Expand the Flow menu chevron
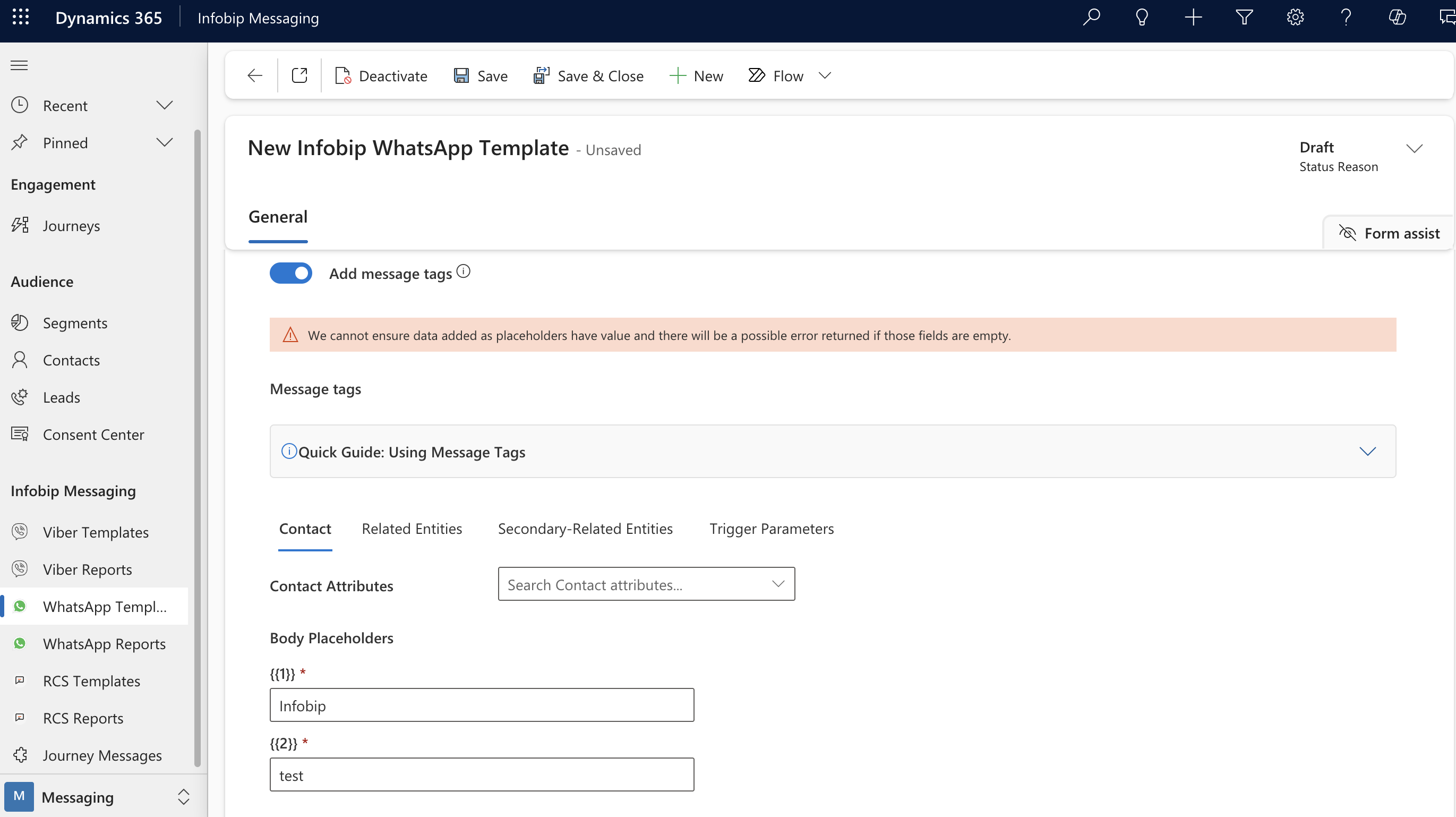 tap(825, 76)
